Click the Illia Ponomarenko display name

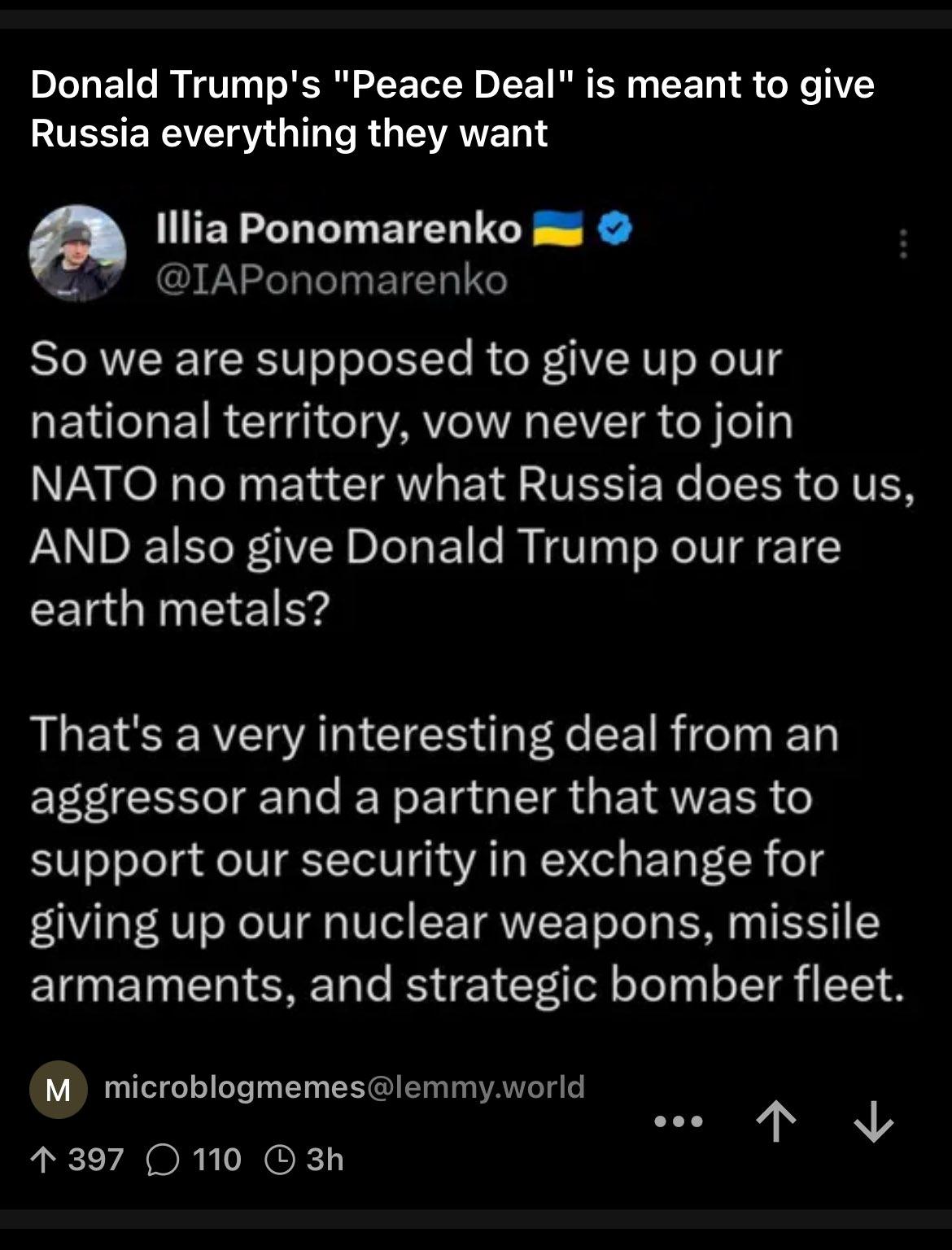coord(338,230)
